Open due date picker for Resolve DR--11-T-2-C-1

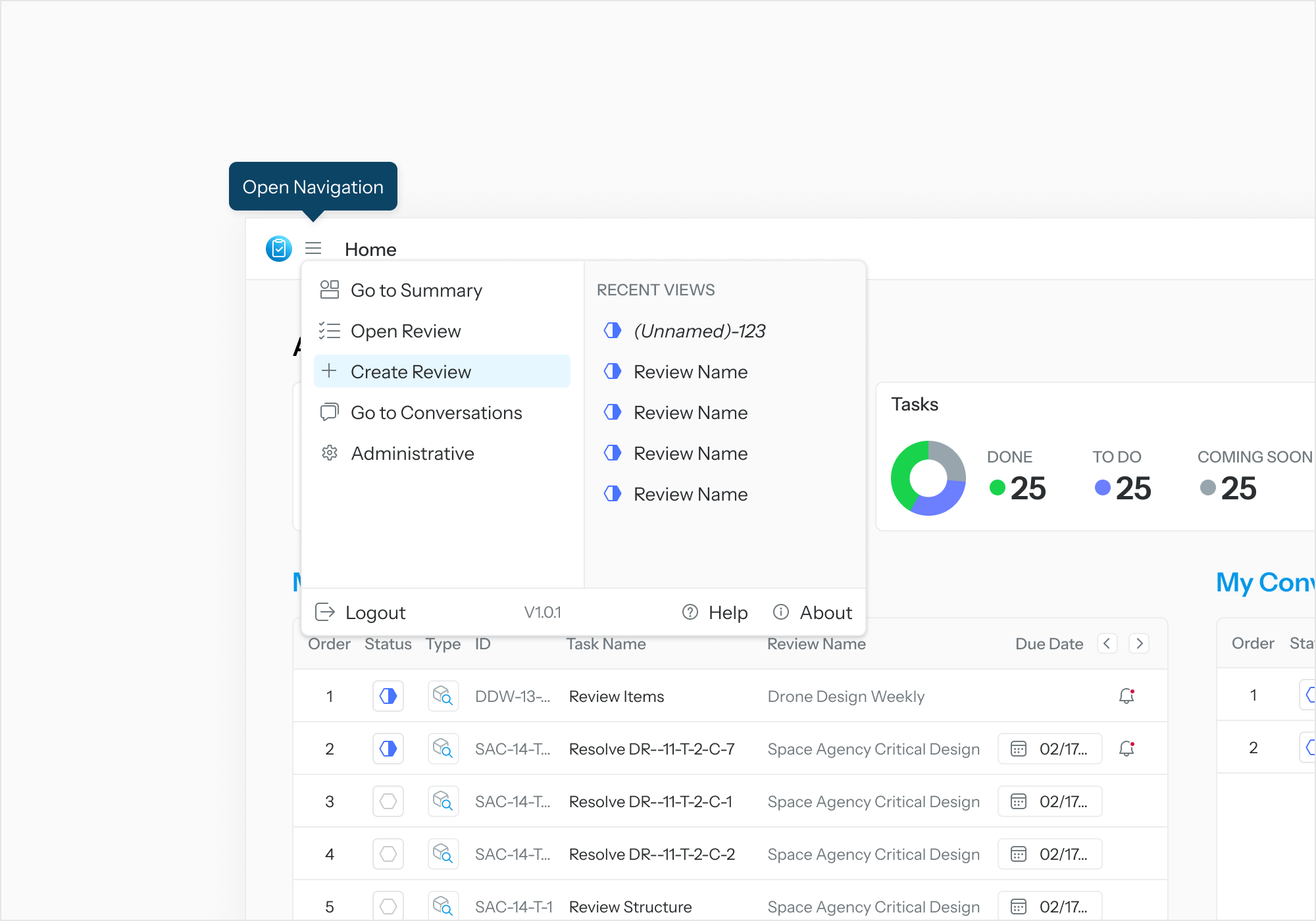point(1050,801)
